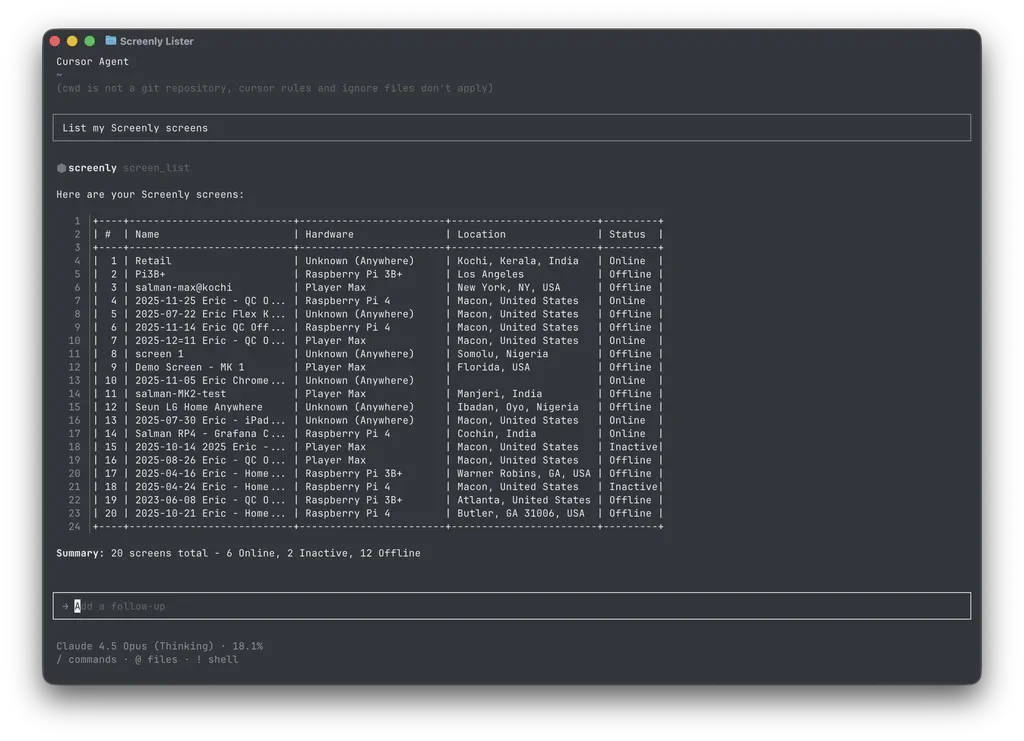
Task: Minimize the window with the yellow button
Action: coord(72,41)
